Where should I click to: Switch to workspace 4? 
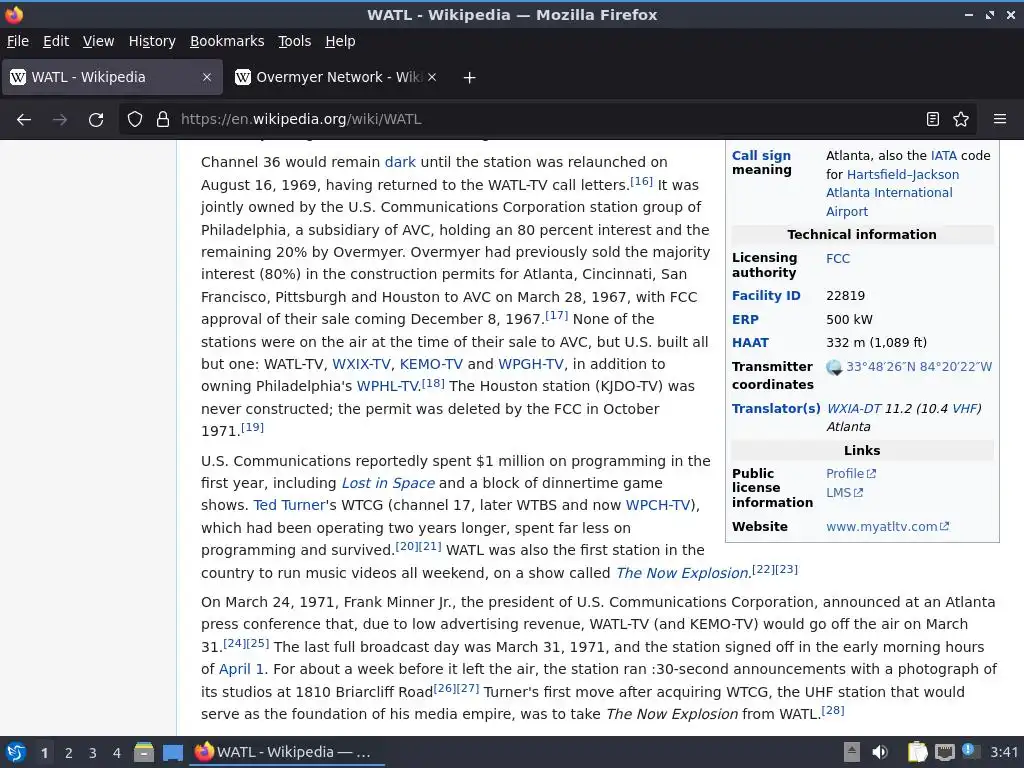click(117, 753)
